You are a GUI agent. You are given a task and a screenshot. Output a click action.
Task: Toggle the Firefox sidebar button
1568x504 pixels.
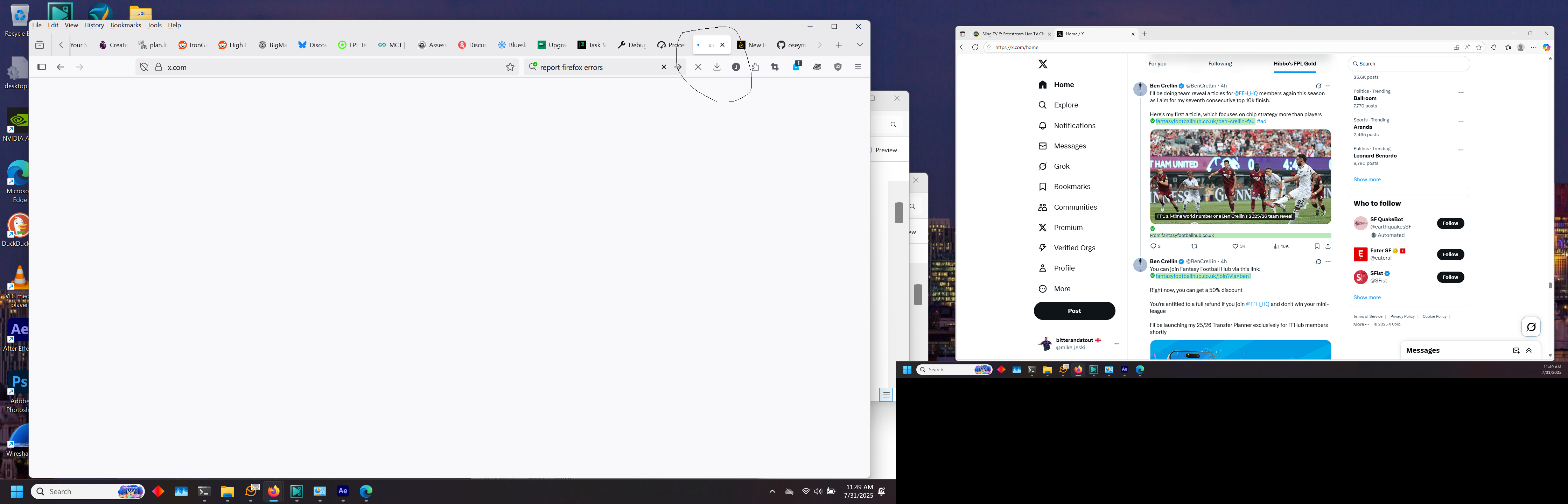coord(41,67)
